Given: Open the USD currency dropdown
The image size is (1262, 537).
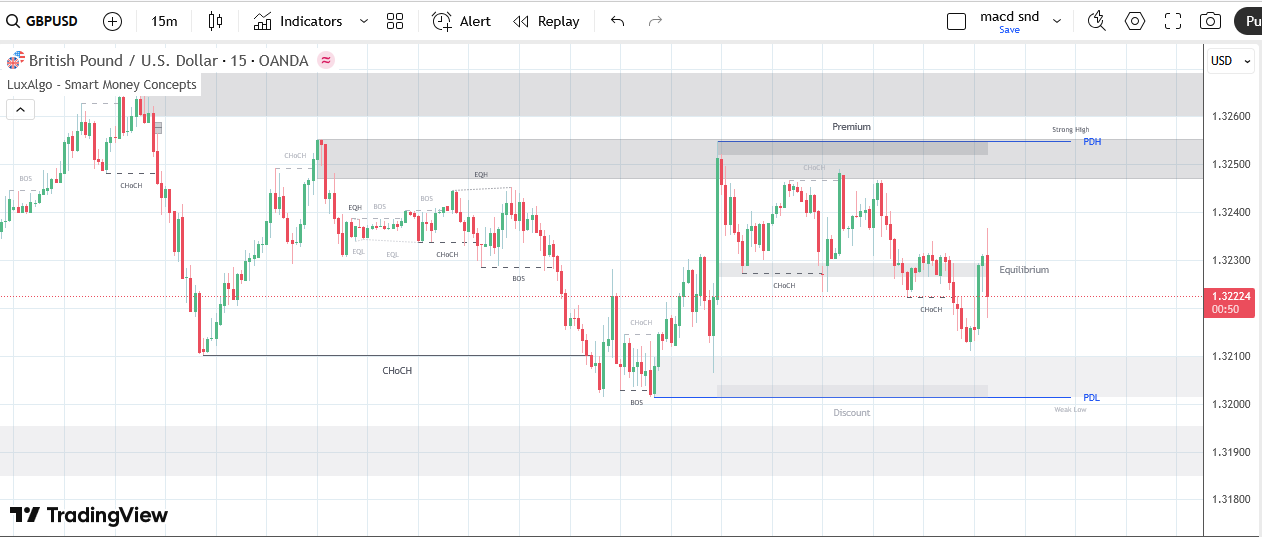Looking at the screenshot, I should (1230, 61).
